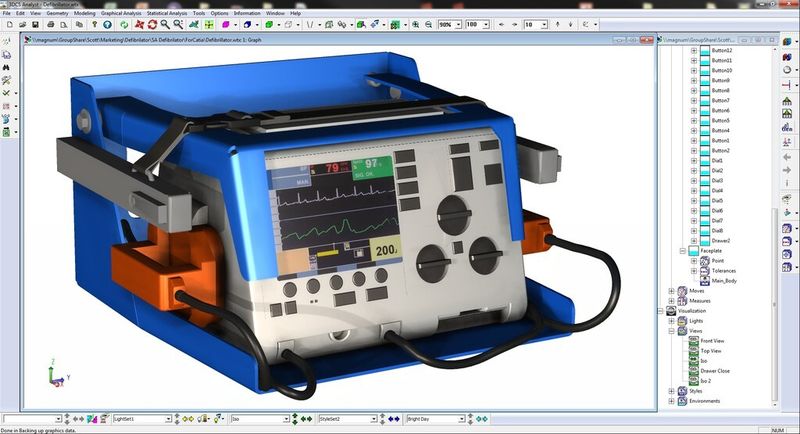Expand the Lights tree node

coord(671,321)
